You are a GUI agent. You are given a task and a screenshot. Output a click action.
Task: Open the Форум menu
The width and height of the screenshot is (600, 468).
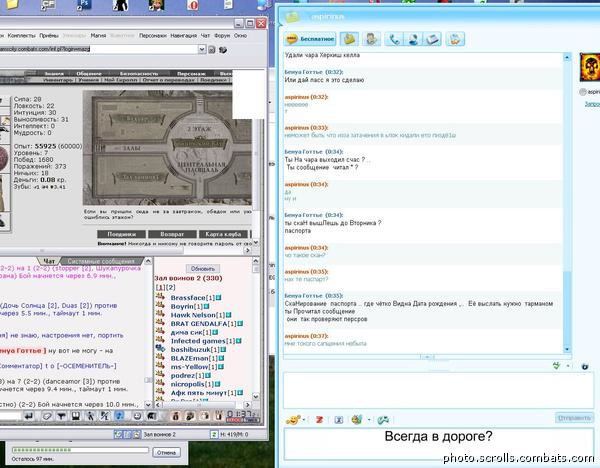pyautogui.click(x=222, y=36)
